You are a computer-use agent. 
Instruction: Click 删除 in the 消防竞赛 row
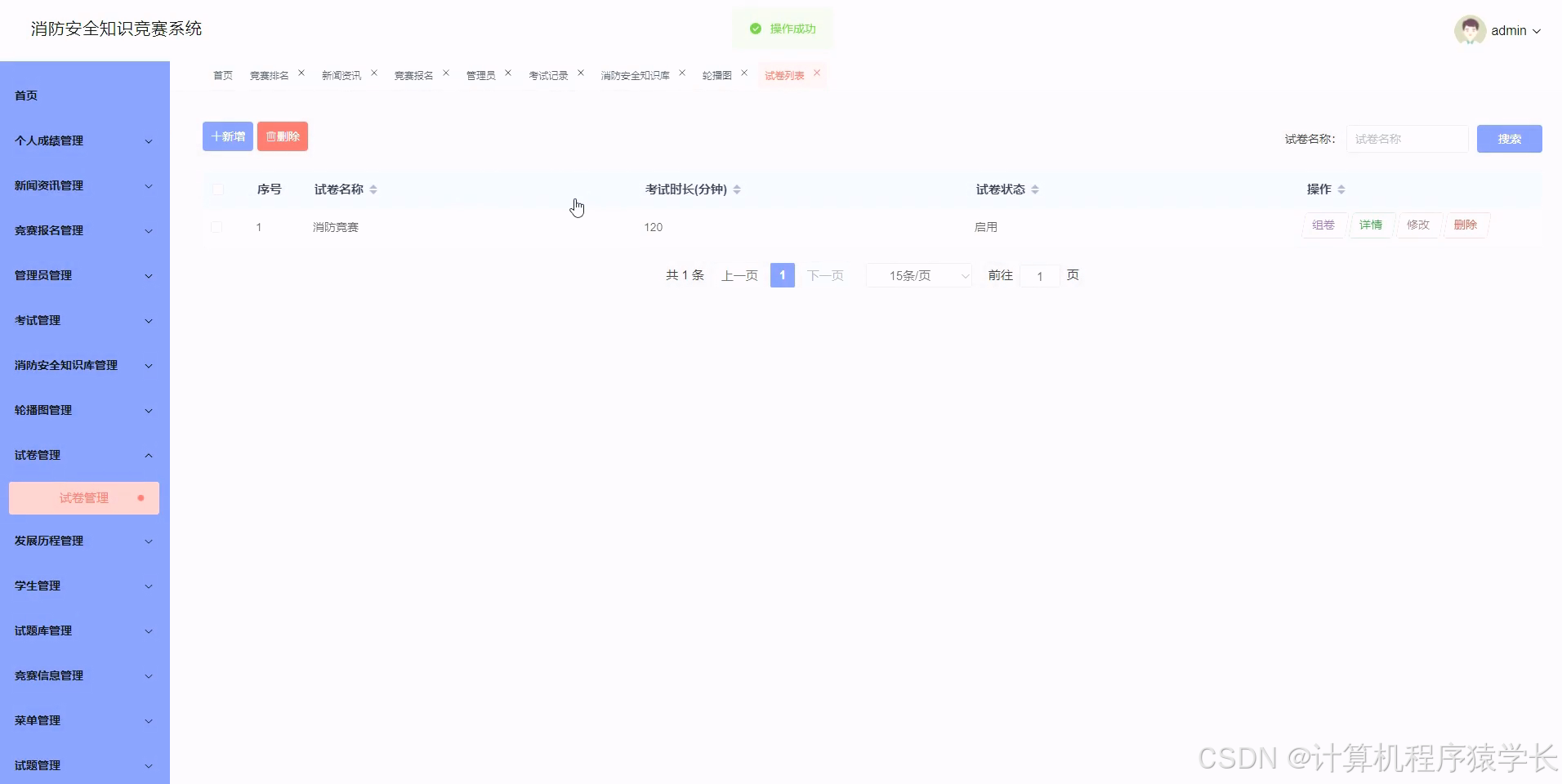coord(1466,225)
